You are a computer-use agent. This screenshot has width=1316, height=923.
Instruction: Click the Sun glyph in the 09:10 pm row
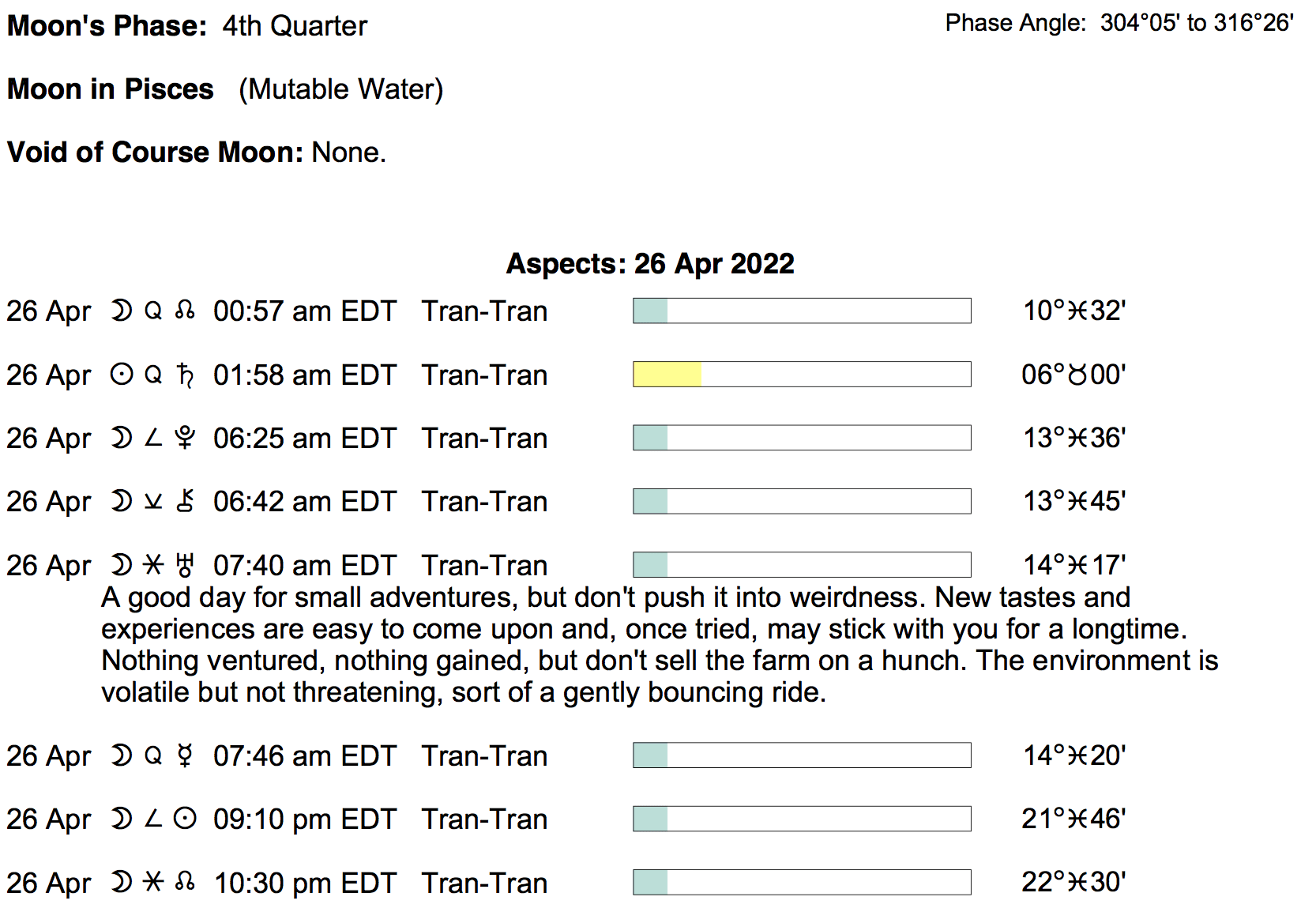tap(185, 819)
